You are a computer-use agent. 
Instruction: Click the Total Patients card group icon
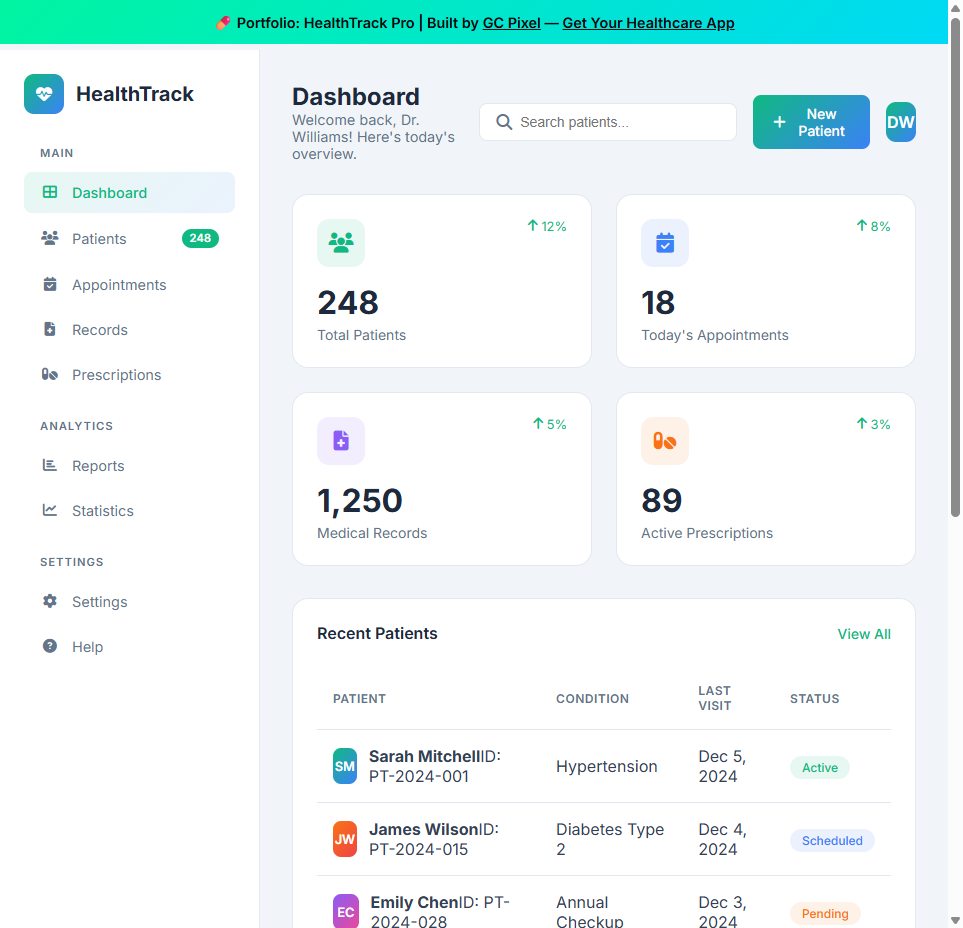(340, 242)
